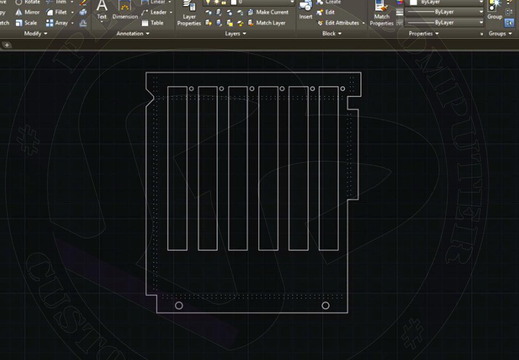
Task: Select the bottom-left mounting hole circle
Action: coord(179,305)
